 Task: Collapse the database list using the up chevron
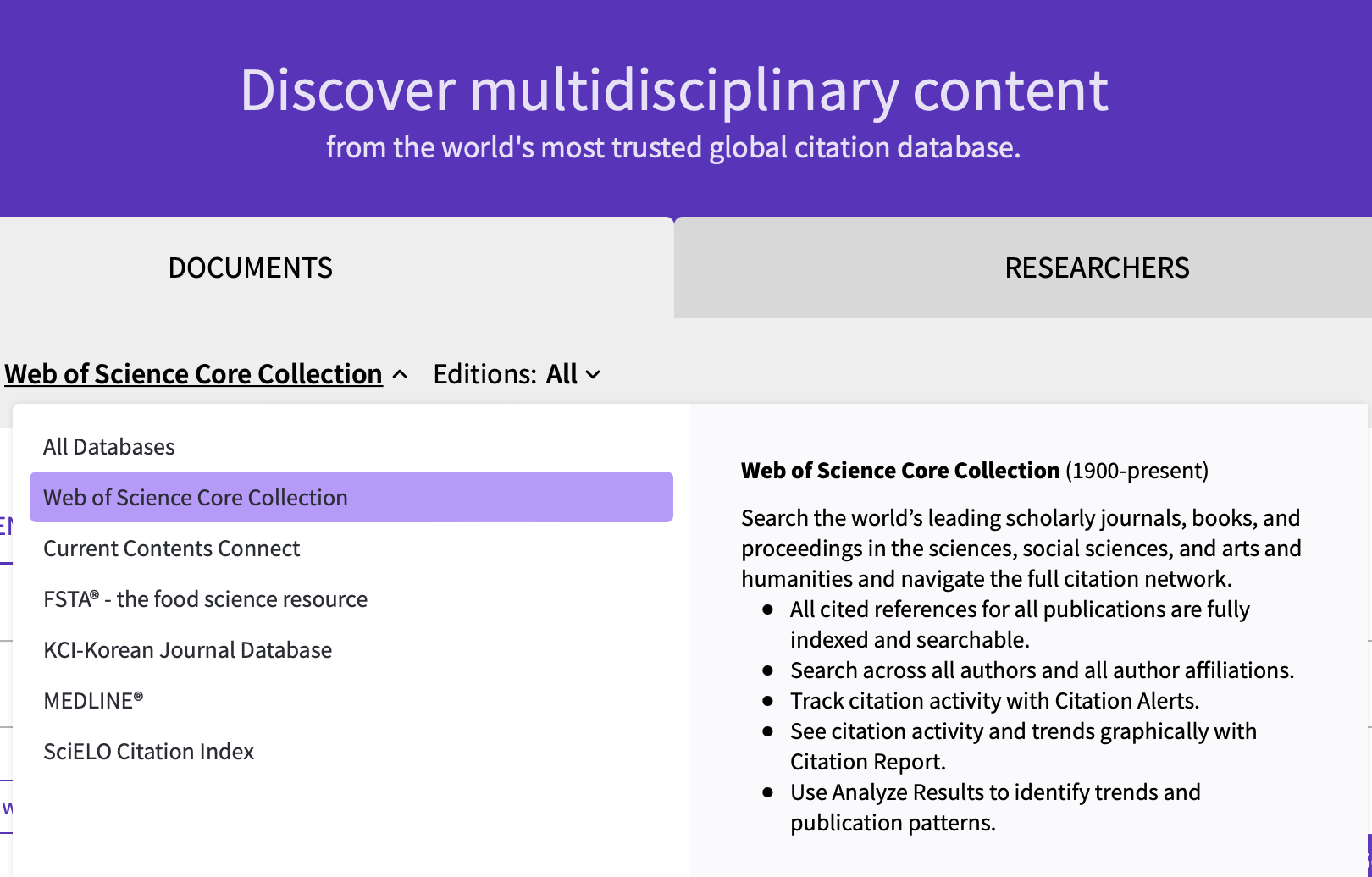pyautogui.click(x=401, y=374)
